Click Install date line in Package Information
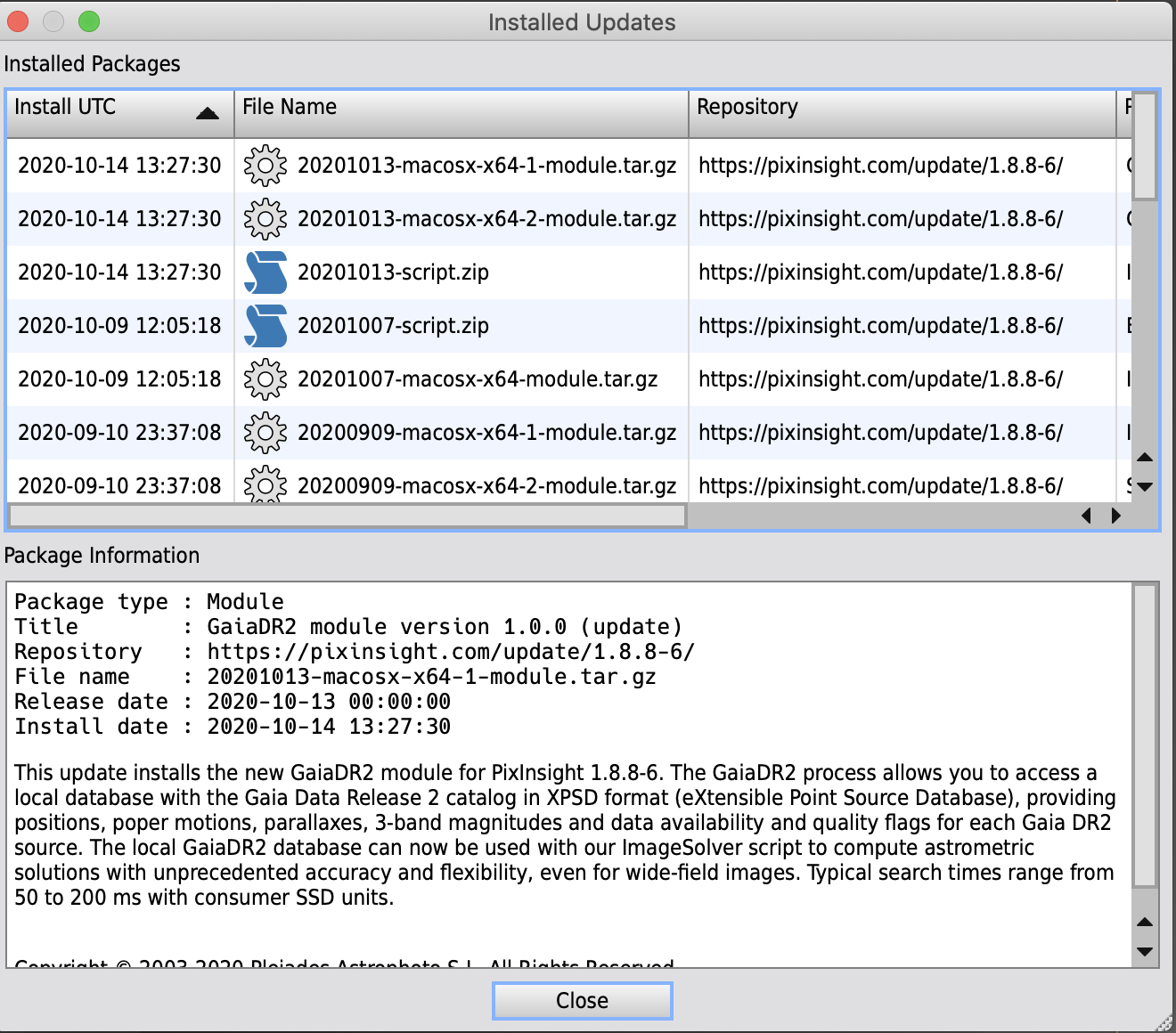The width and height of the screenshot is (1176, 1033). [233, 727]
